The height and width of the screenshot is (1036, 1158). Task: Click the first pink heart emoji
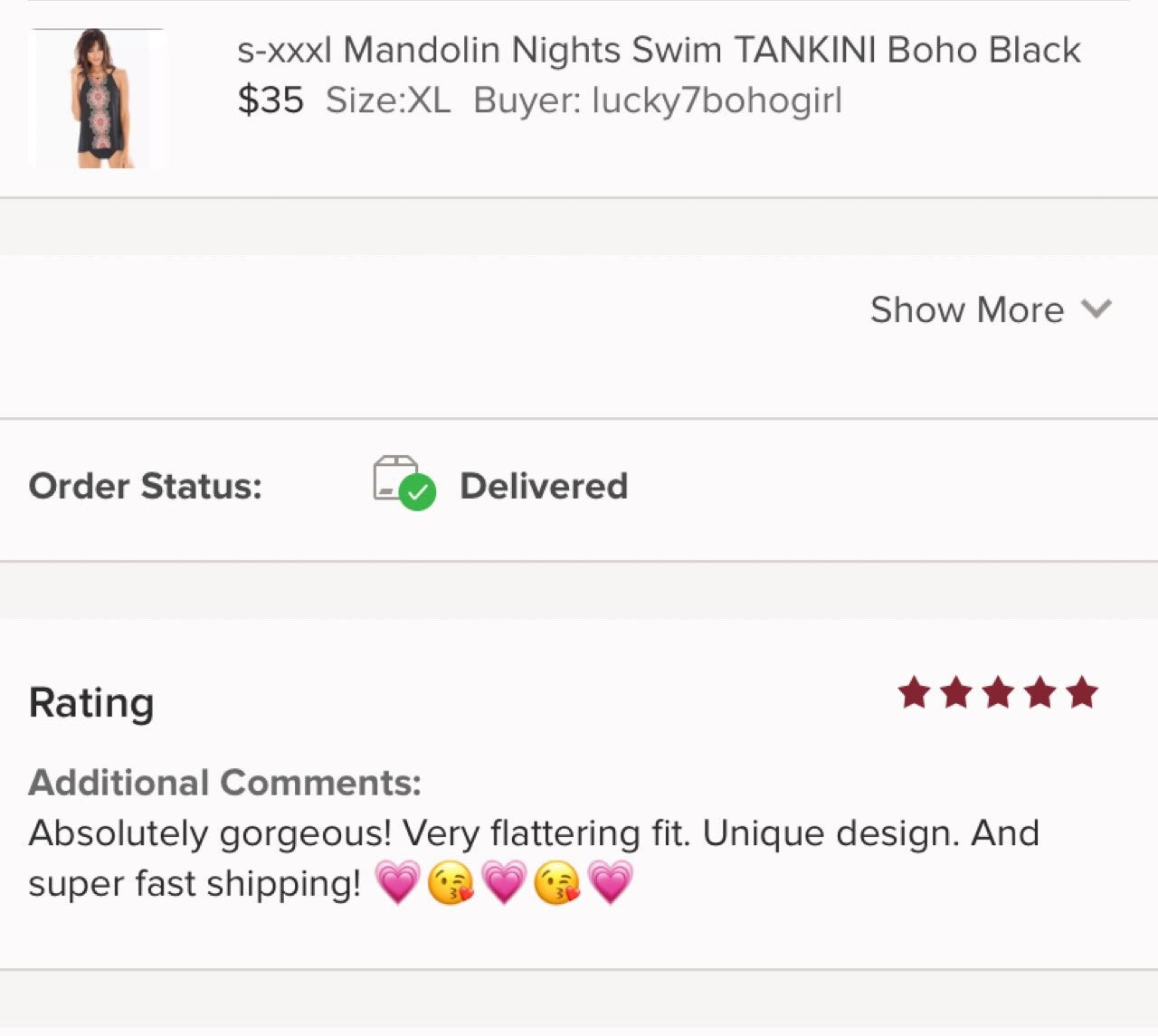click(397, 883)
